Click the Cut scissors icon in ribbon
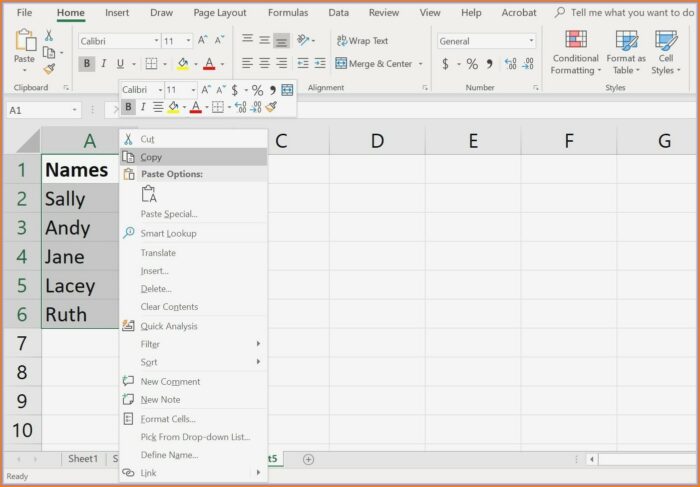The image size is (700, 487). click(x=49, y=36)
